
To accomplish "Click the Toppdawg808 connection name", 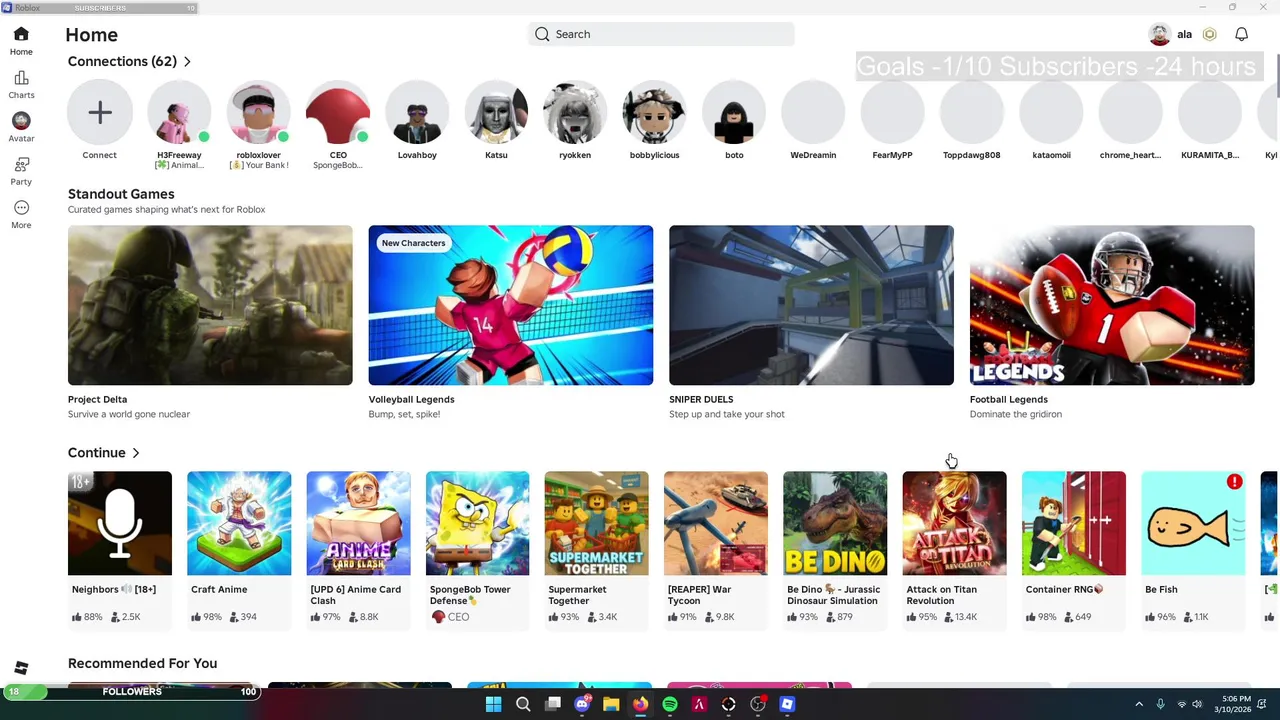I will coord(972,155).
